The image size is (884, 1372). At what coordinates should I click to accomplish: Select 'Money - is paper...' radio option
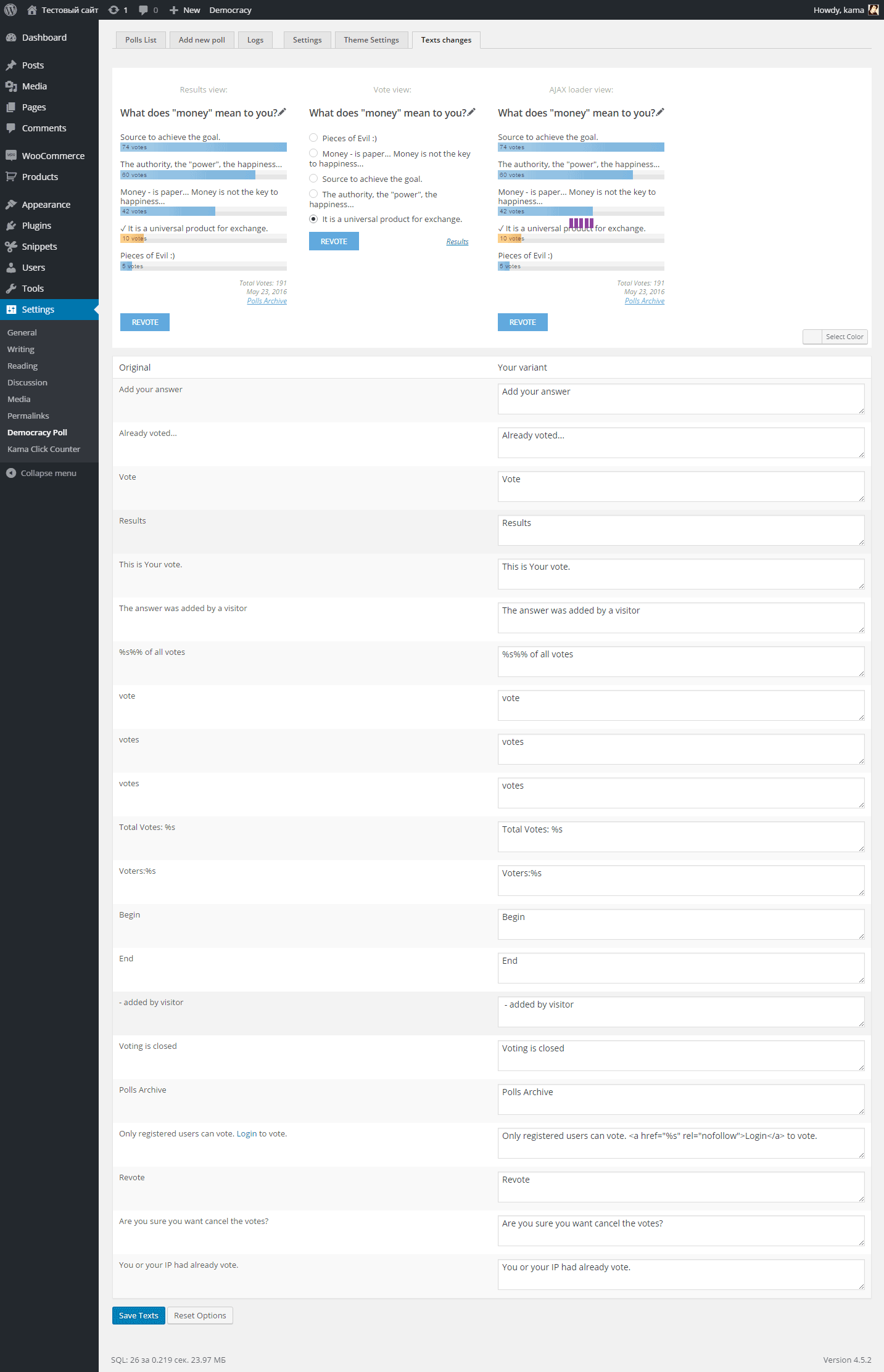[313, 153]
